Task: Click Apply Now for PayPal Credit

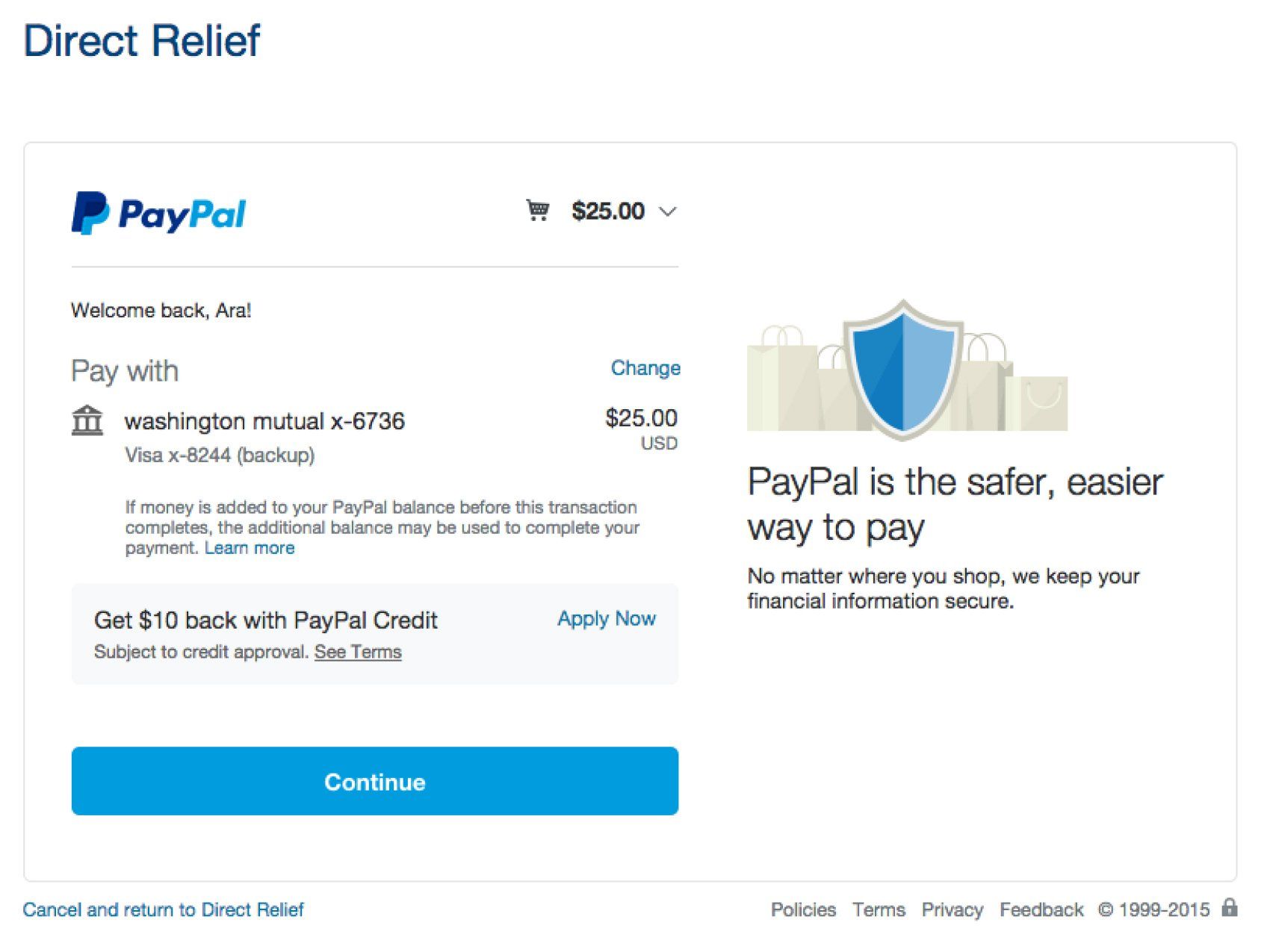Action: (x=607, y=619)
